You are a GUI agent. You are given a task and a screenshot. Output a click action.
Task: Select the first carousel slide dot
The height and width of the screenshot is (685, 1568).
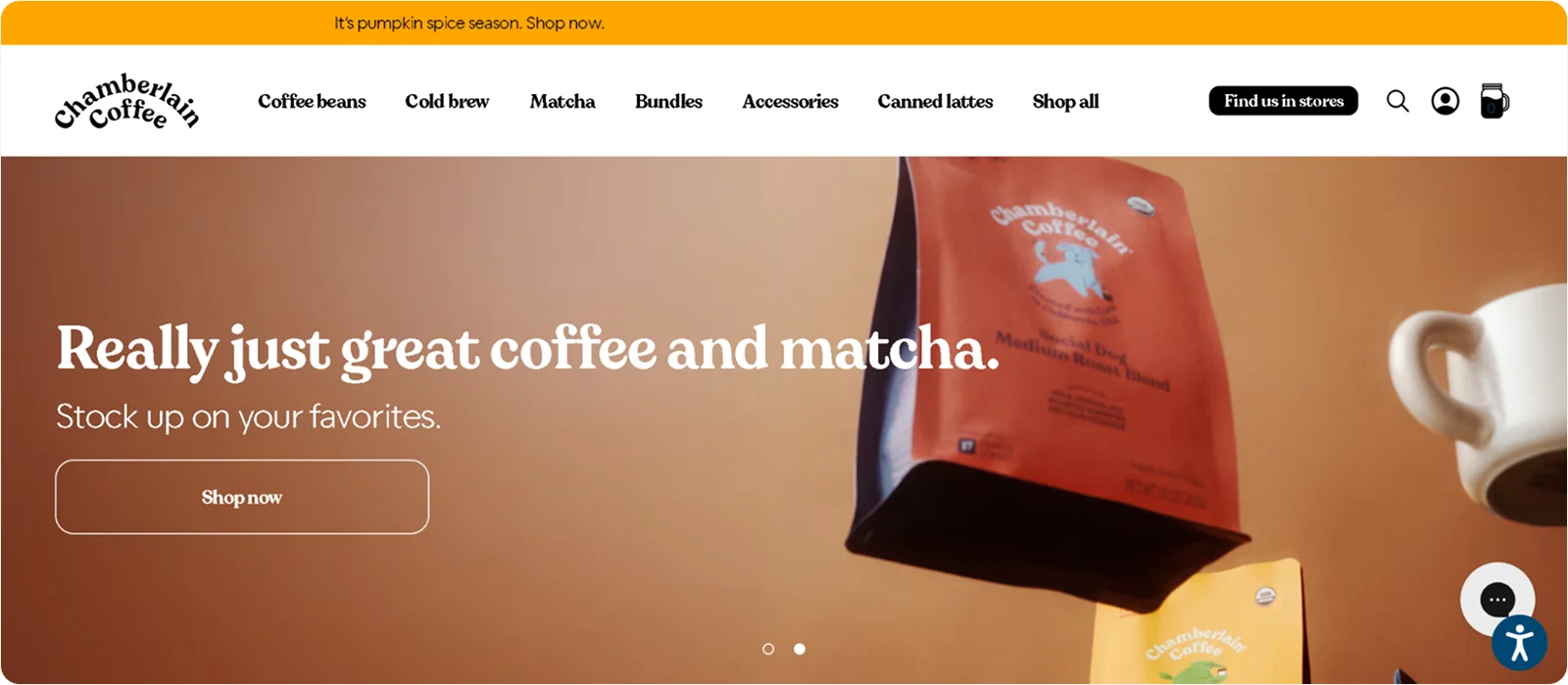pyautogui.click(x=768, y=649)
